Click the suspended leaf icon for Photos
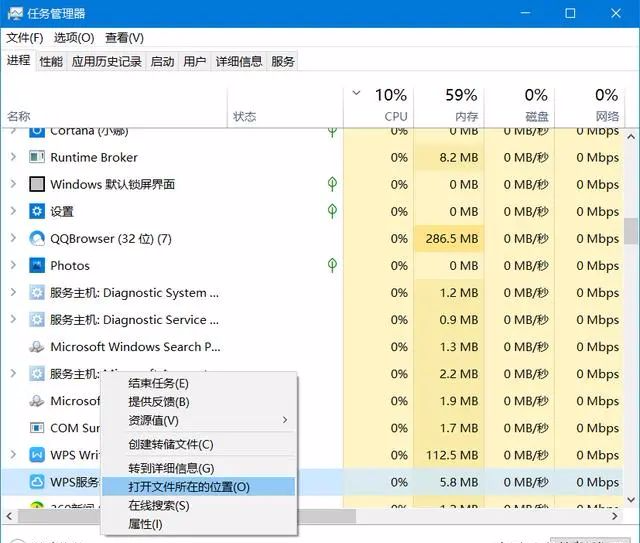 332,265
